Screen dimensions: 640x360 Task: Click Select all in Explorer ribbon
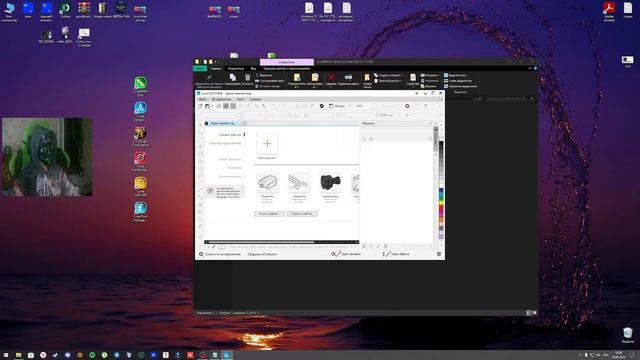[x=455, y=76]
